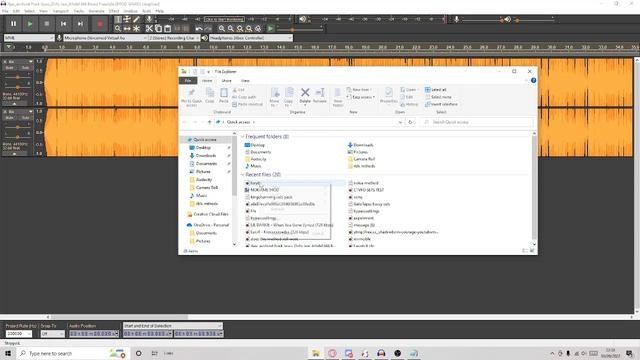Click the Play-at-speed green button
Viewport: 640px width, 360px height.
[x=270, y=29]
